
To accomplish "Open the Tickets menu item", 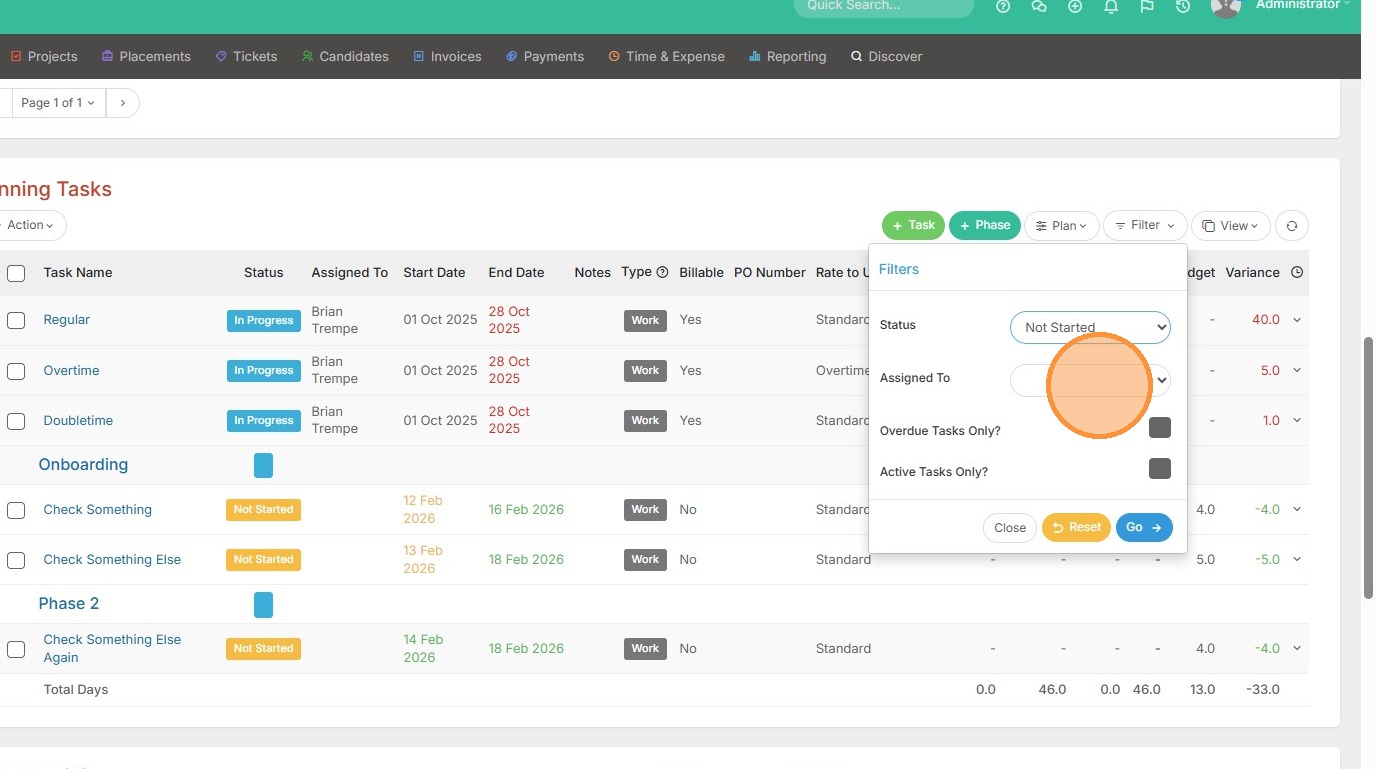I will point(246,57).
